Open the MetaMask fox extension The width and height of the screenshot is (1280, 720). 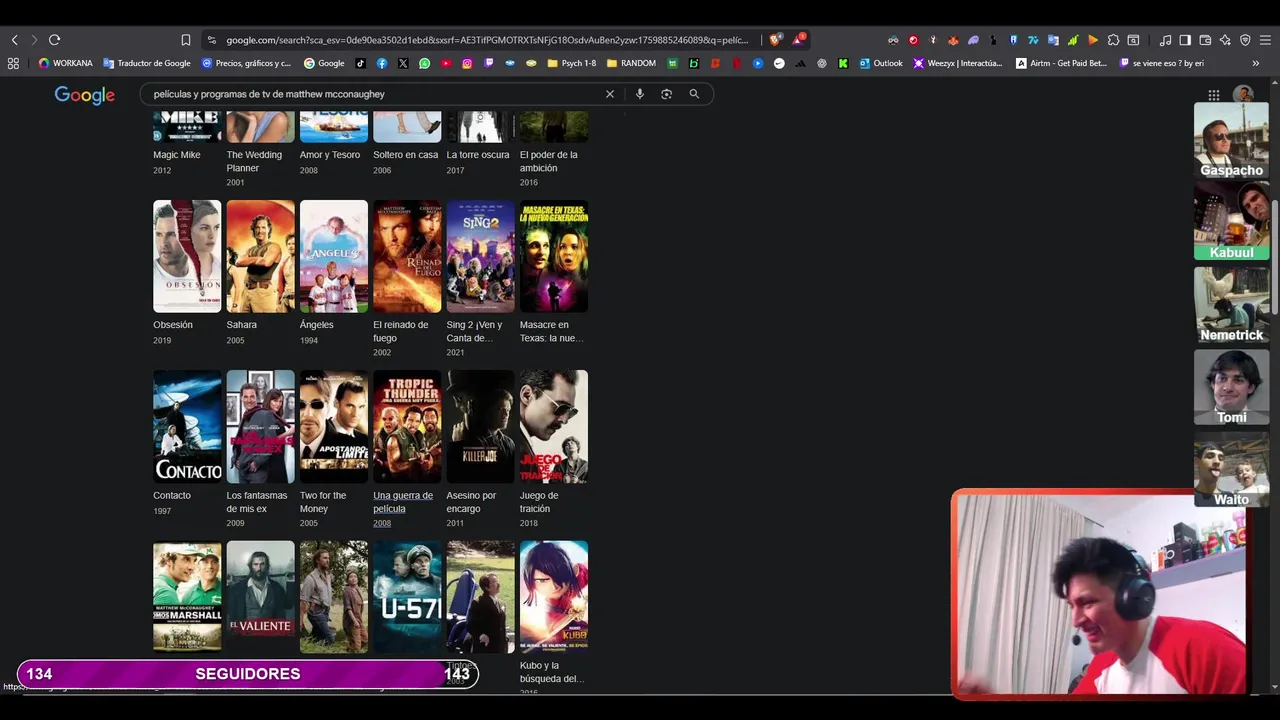coord(953,40)
